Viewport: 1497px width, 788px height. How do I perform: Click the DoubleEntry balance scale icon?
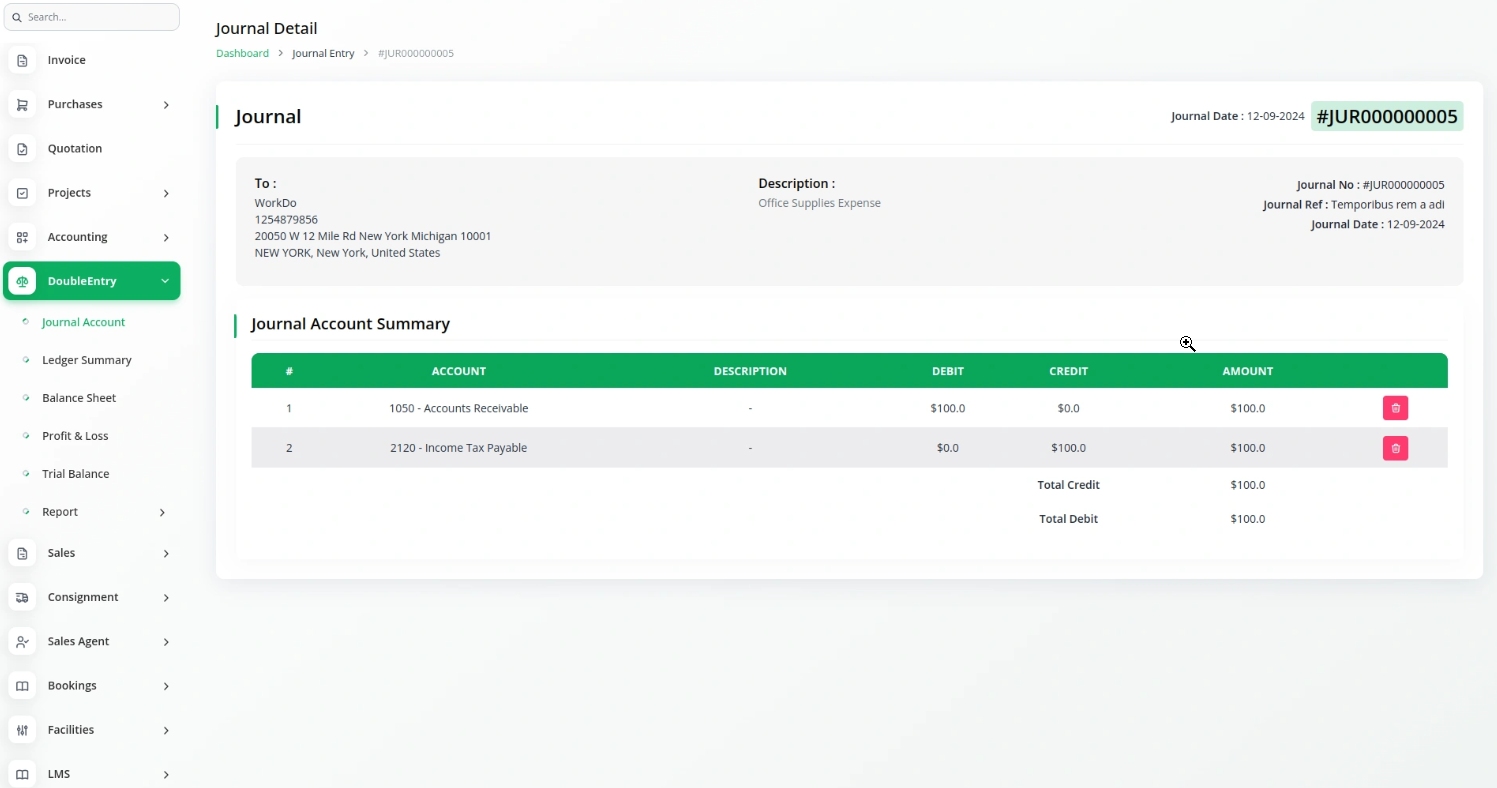tap(22, 281)
